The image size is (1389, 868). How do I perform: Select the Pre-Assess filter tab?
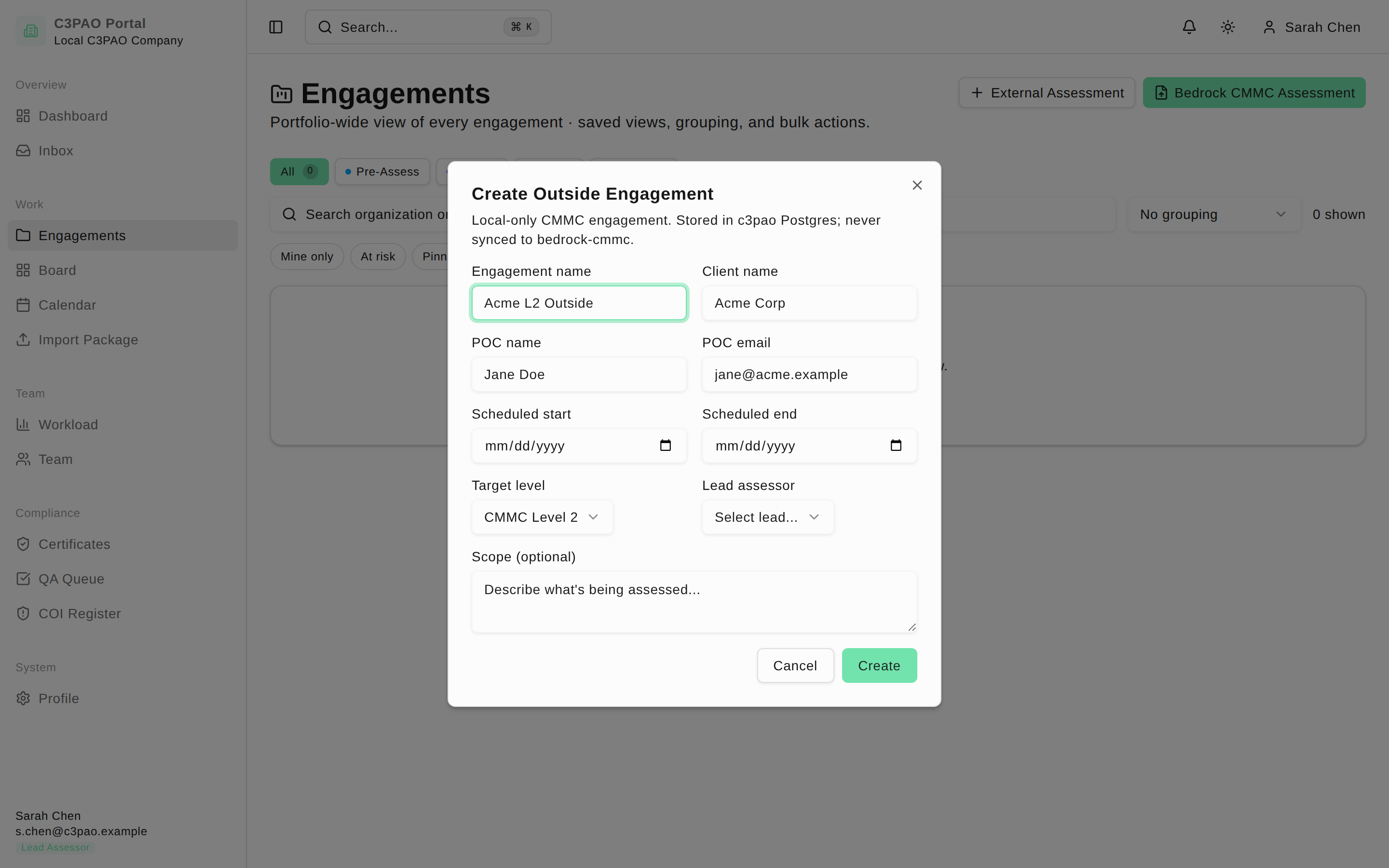(382, 172)
